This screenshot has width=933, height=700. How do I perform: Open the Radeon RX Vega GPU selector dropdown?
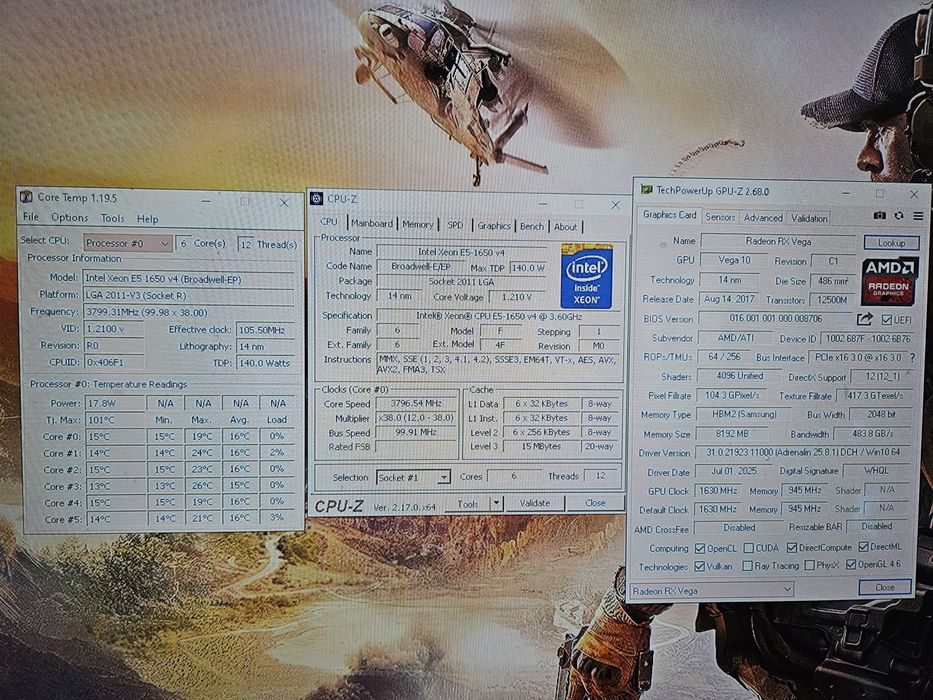click(712, 590)
